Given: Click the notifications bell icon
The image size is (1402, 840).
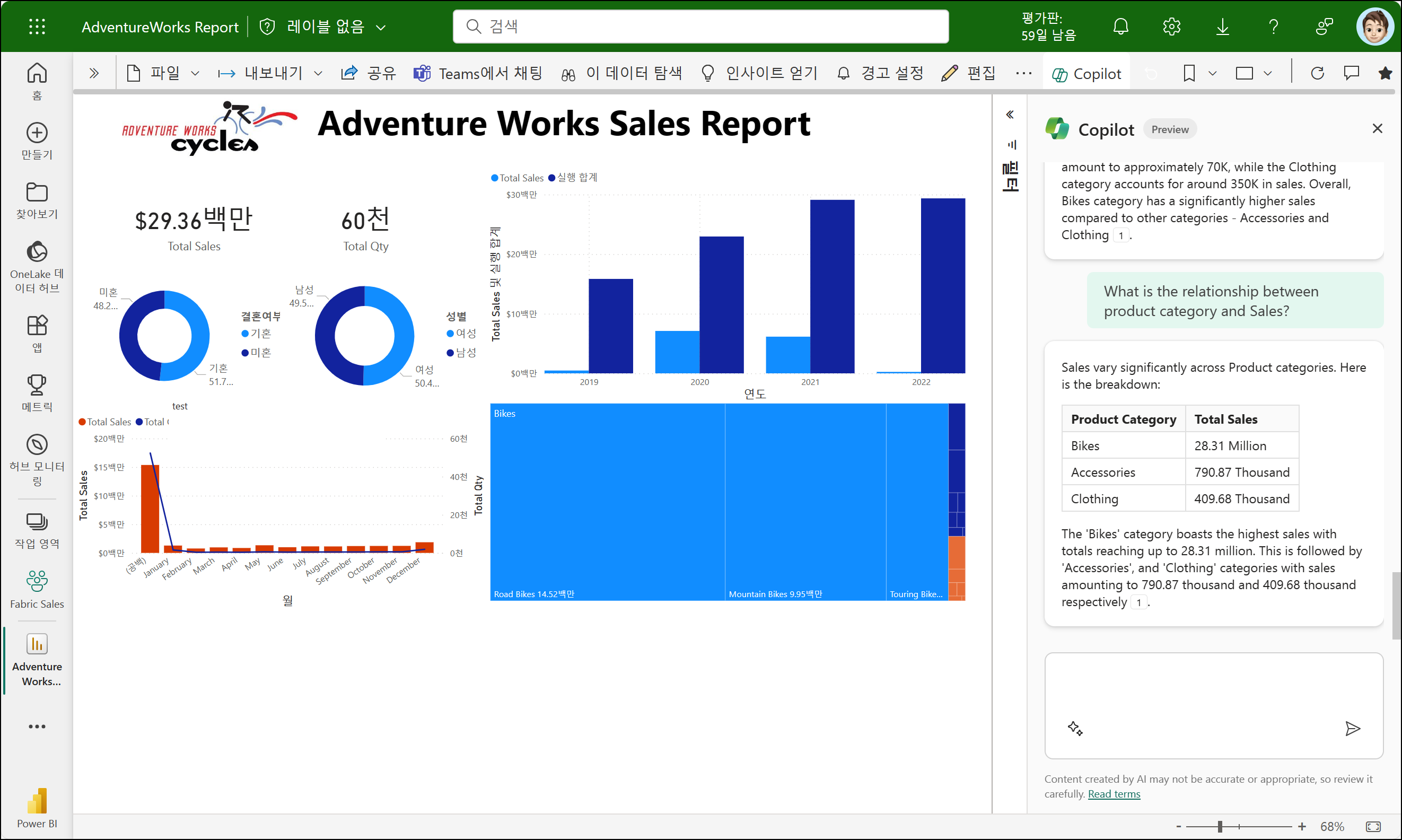Looking at the screenshot, I should pos(1120,27).
